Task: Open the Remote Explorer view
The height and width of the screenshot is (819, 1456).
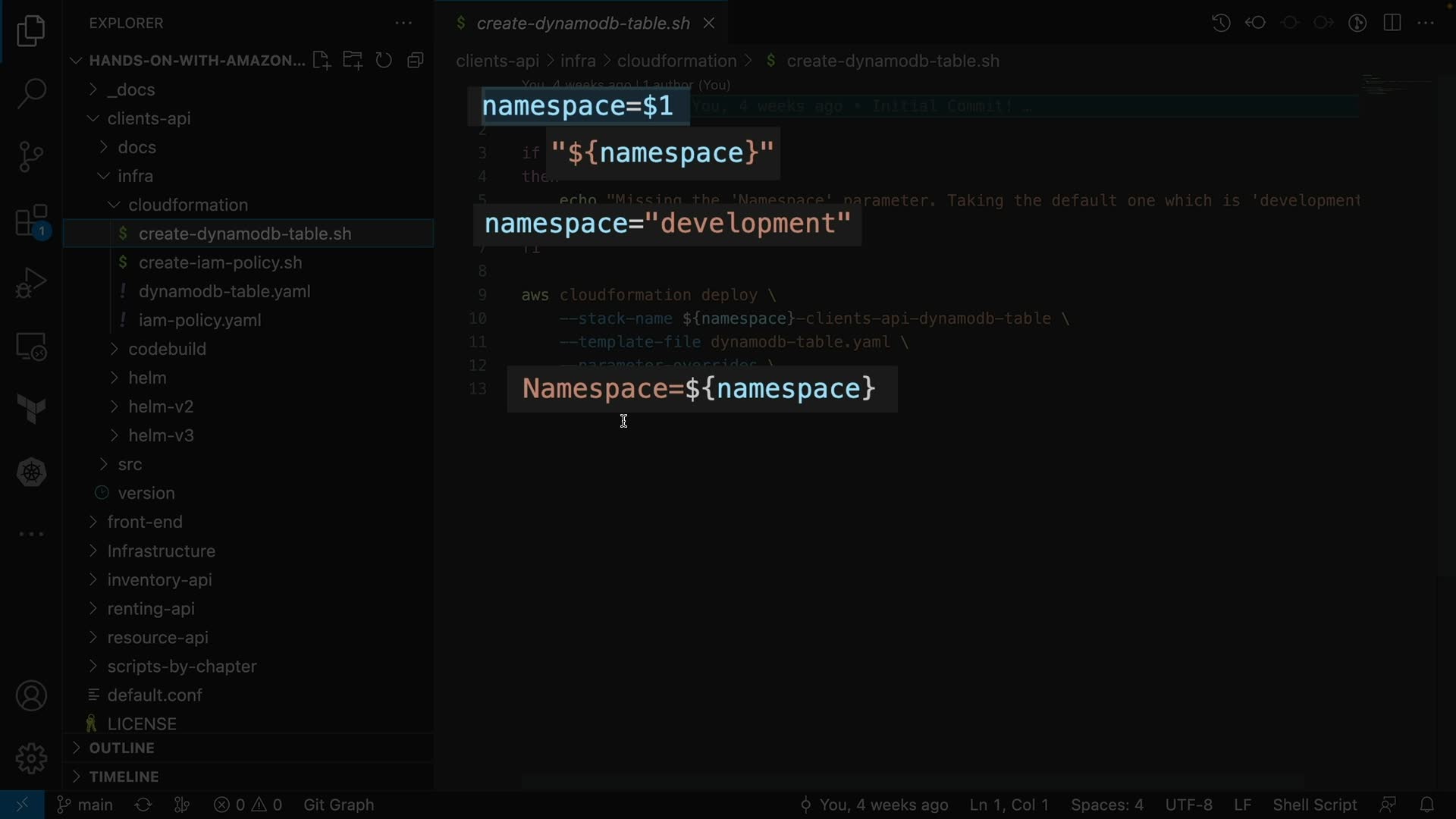Action: pos(31,347)
